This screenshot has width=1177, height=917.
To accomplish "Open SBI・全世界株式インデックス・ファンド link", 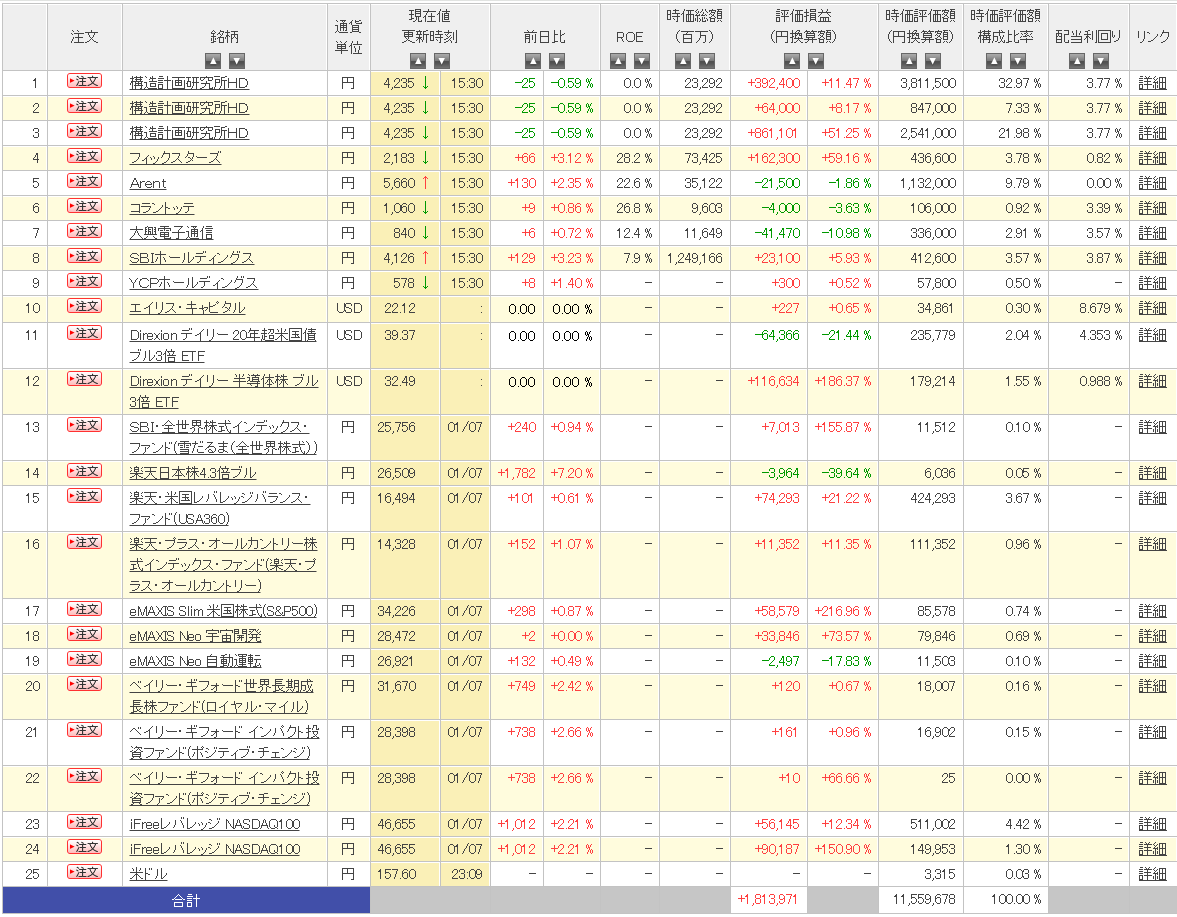I will coord(224,437).
